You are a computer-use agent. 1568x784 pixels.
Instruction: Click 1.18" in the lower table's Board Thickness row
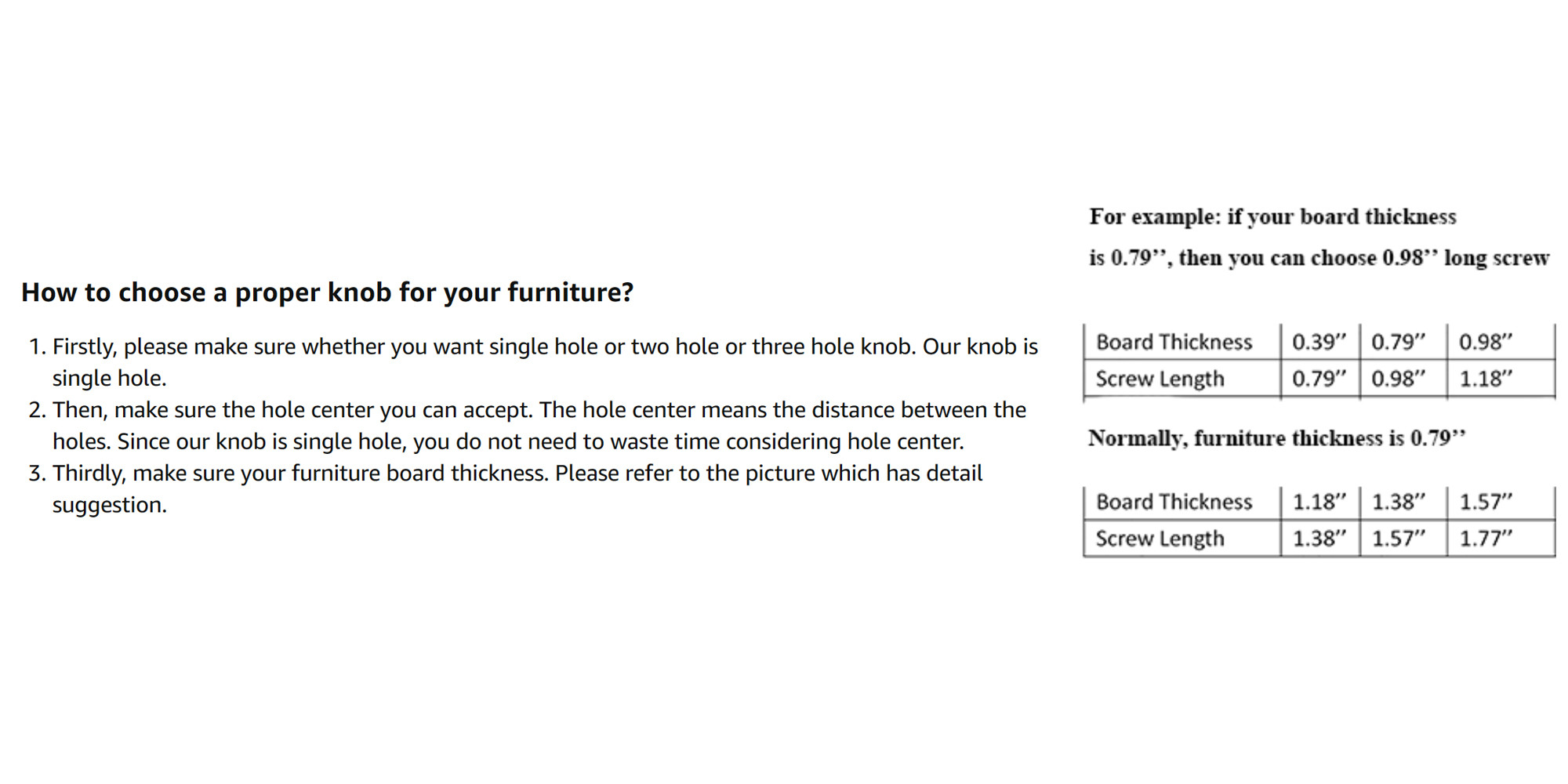pyautogui.click(x=1319, y=502)
